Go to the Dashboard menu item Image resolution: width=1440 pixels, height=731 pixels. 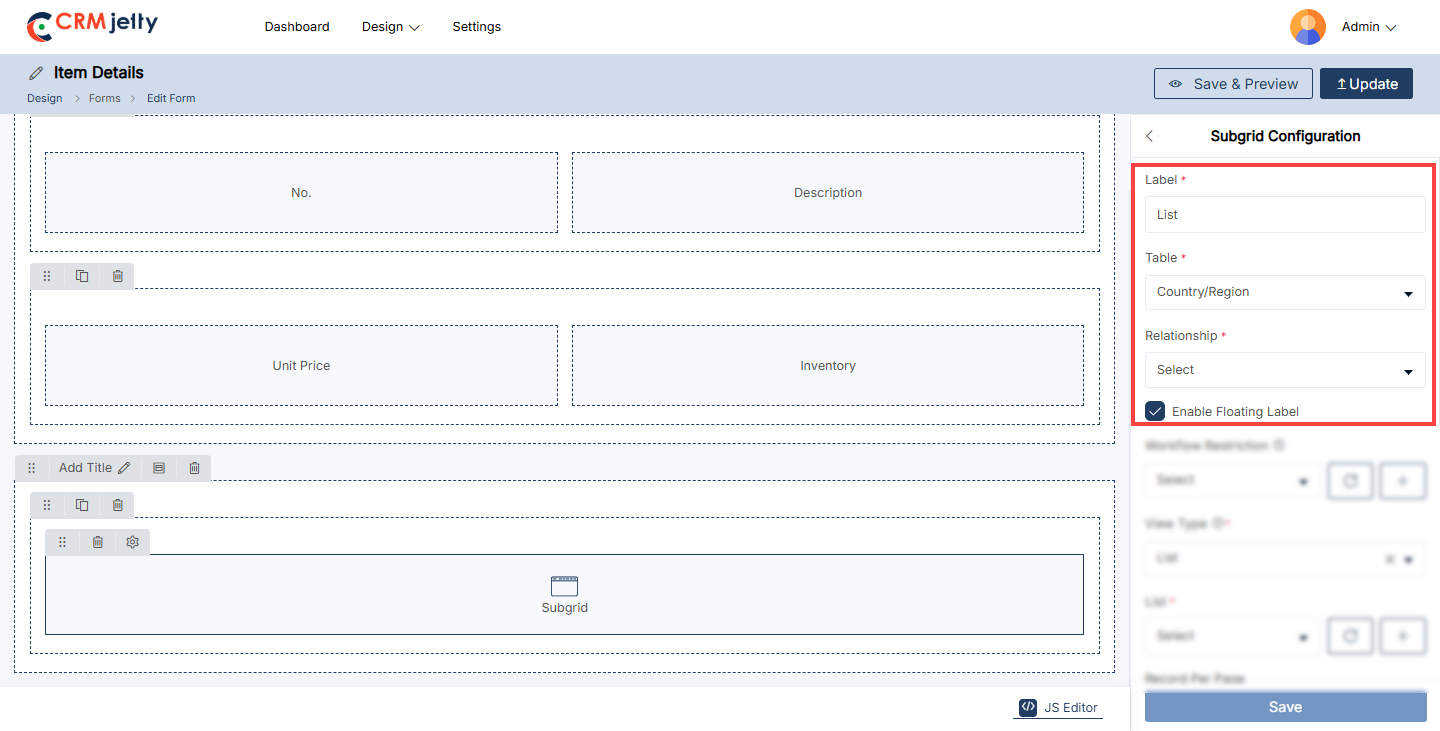297,27
